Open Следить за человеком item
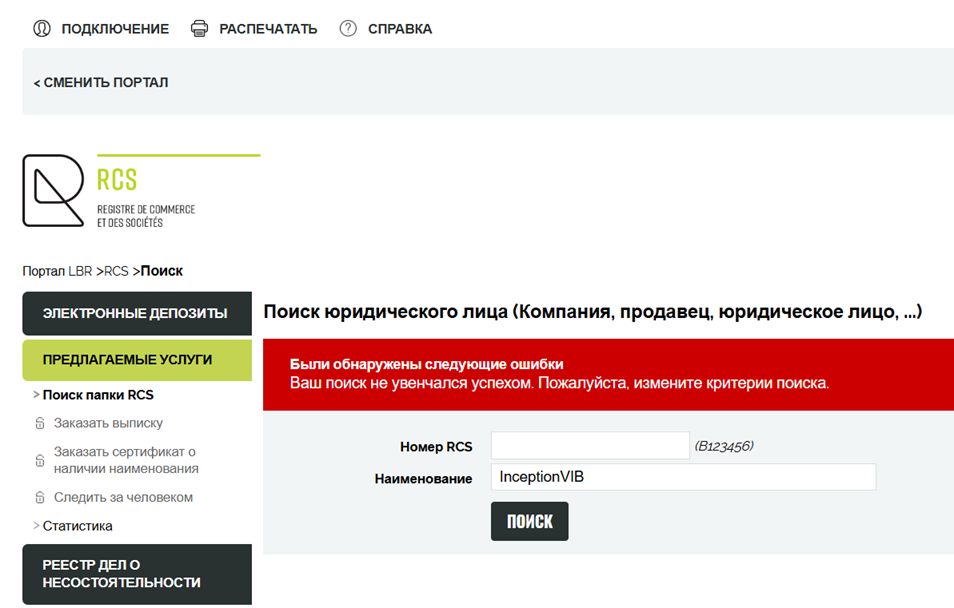 point(123,497)
